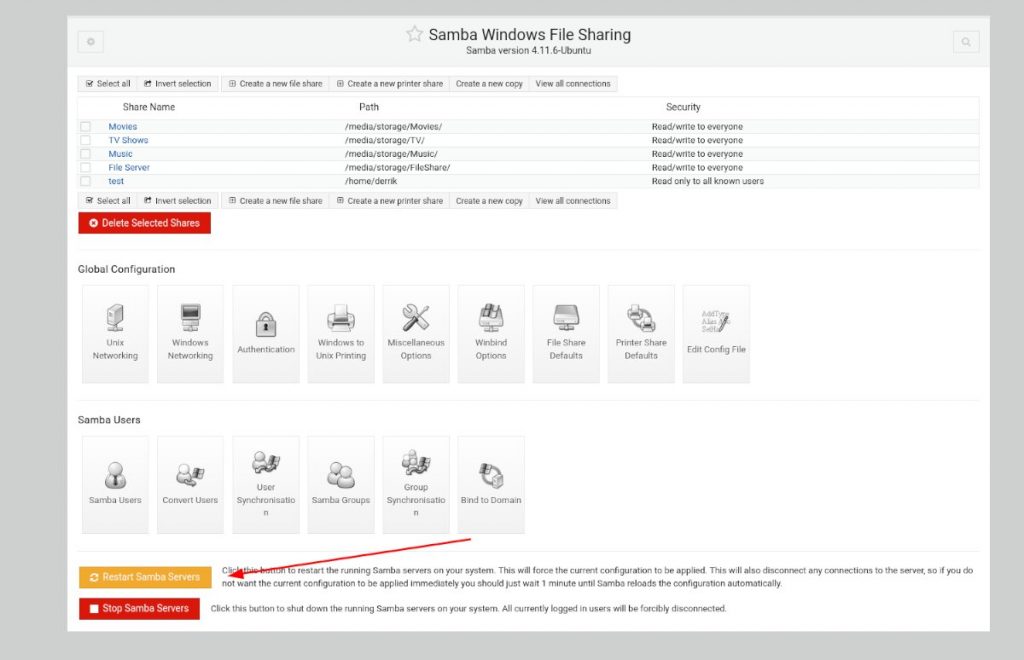This screenshot has height=660, width=1024.
Task: Click the search icon at top right
Action: pyautogui.click(x=965, y=42)
